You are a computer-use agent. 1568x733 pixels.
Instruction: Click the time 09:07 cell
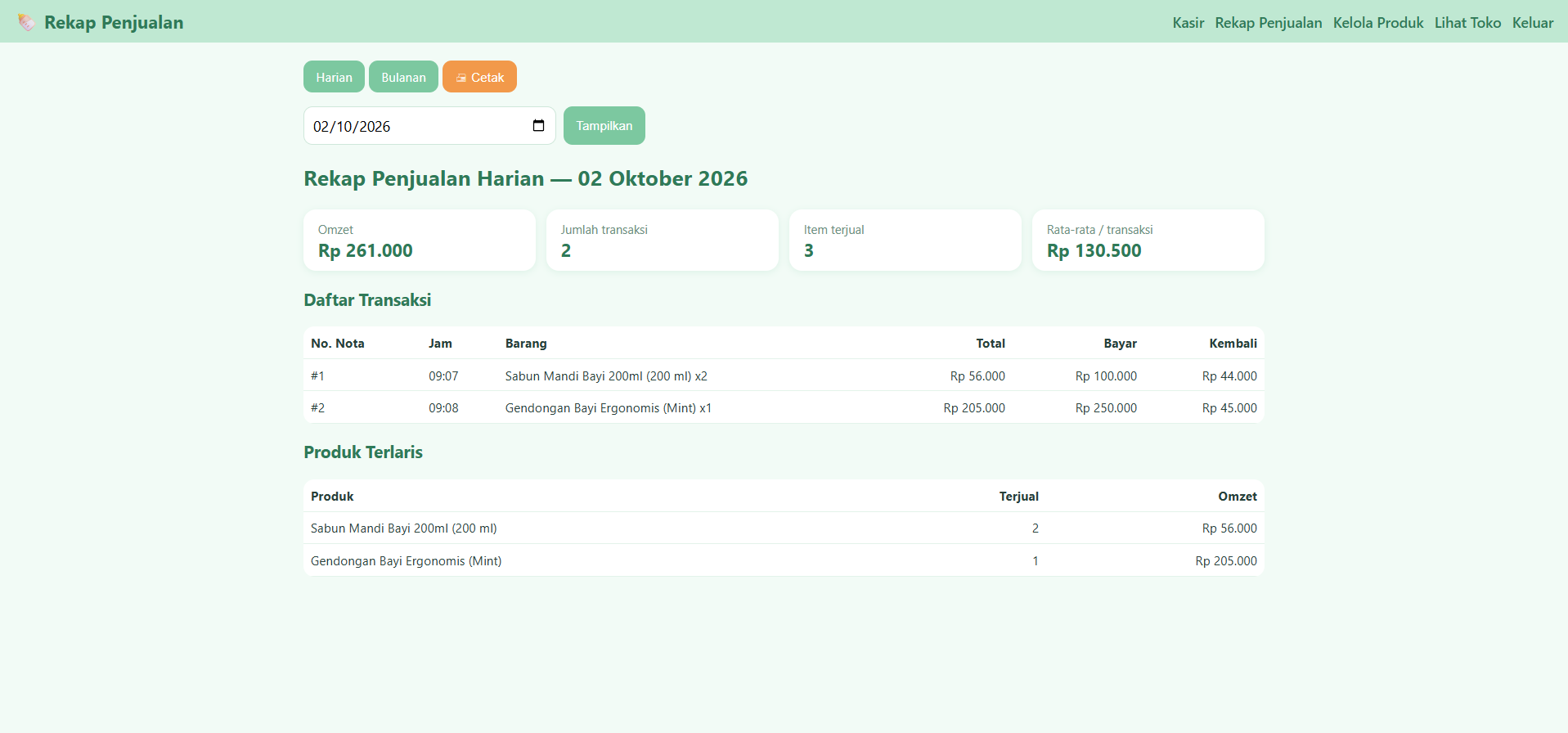(443, 376)
